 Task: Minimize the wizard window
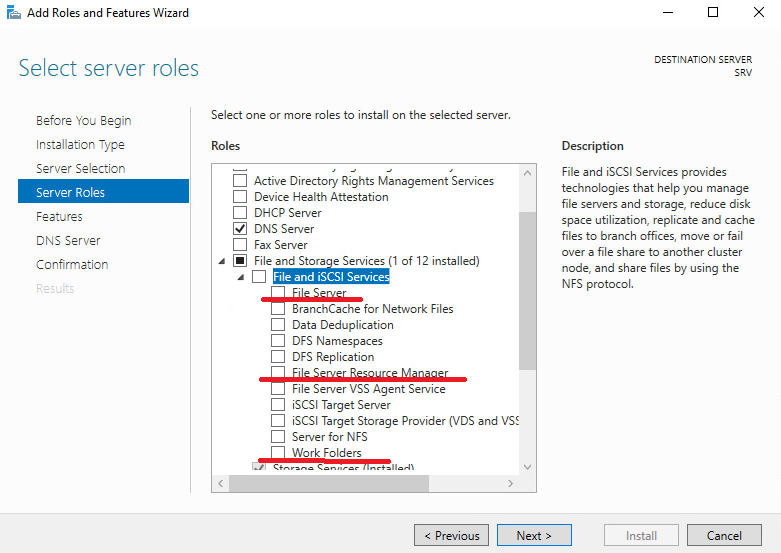668,12
